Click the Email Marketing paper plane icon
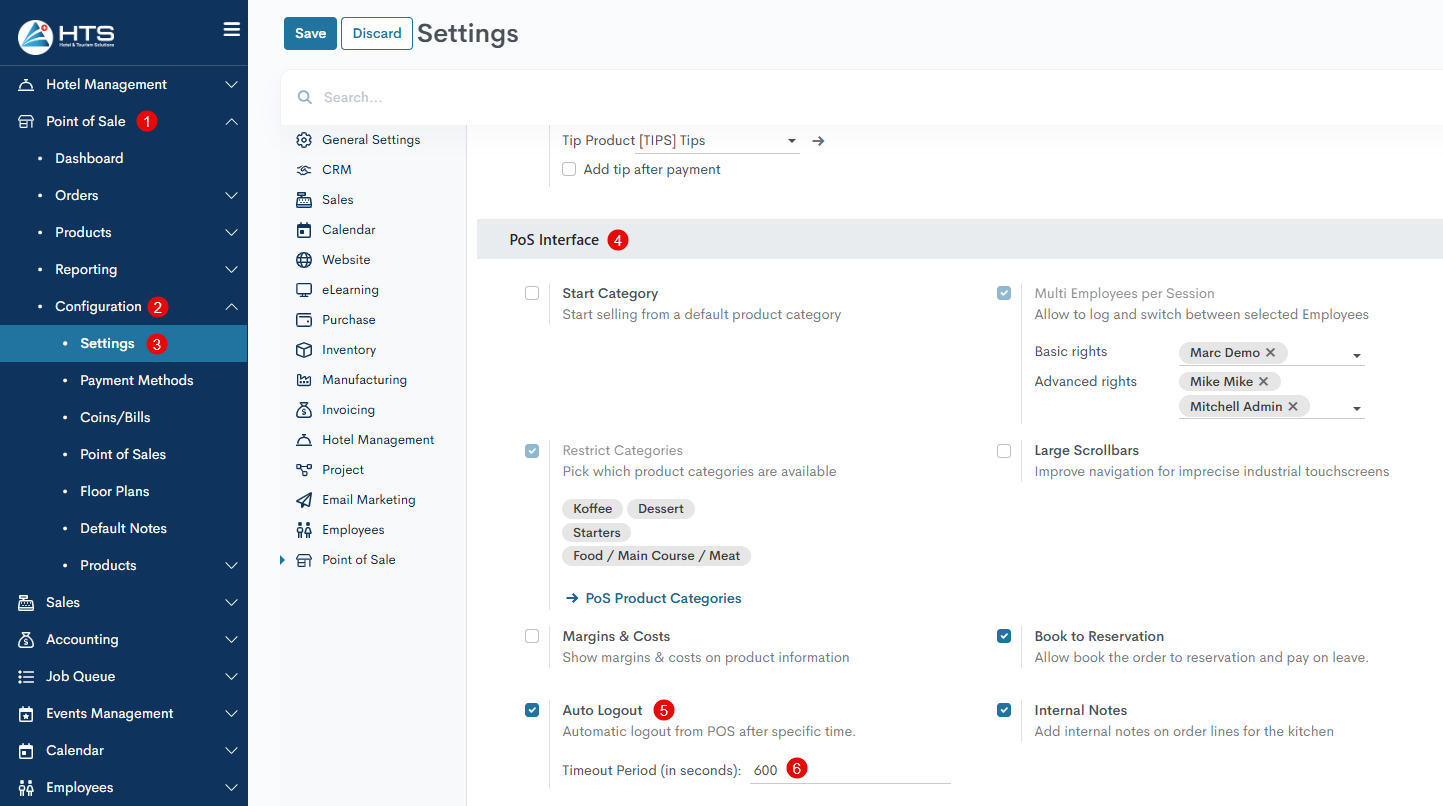Viewport: 1443px width, 806px height. tap(304, 500)
